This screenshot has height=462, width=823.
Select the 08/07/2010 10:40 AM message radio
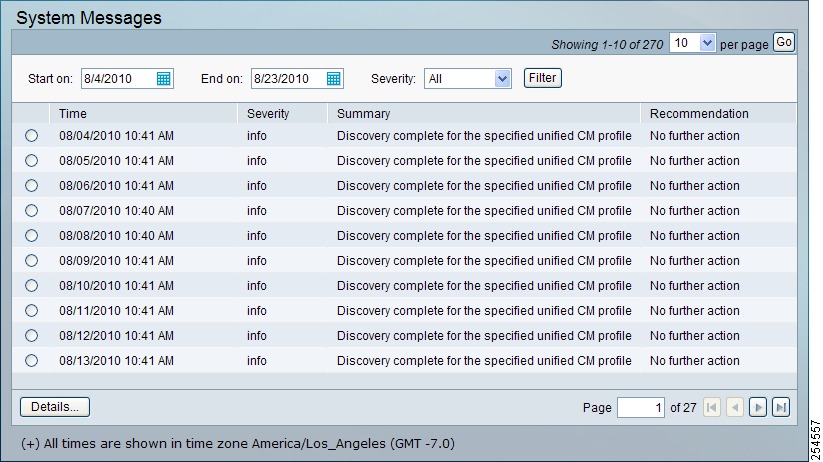(x=31, y=211)
